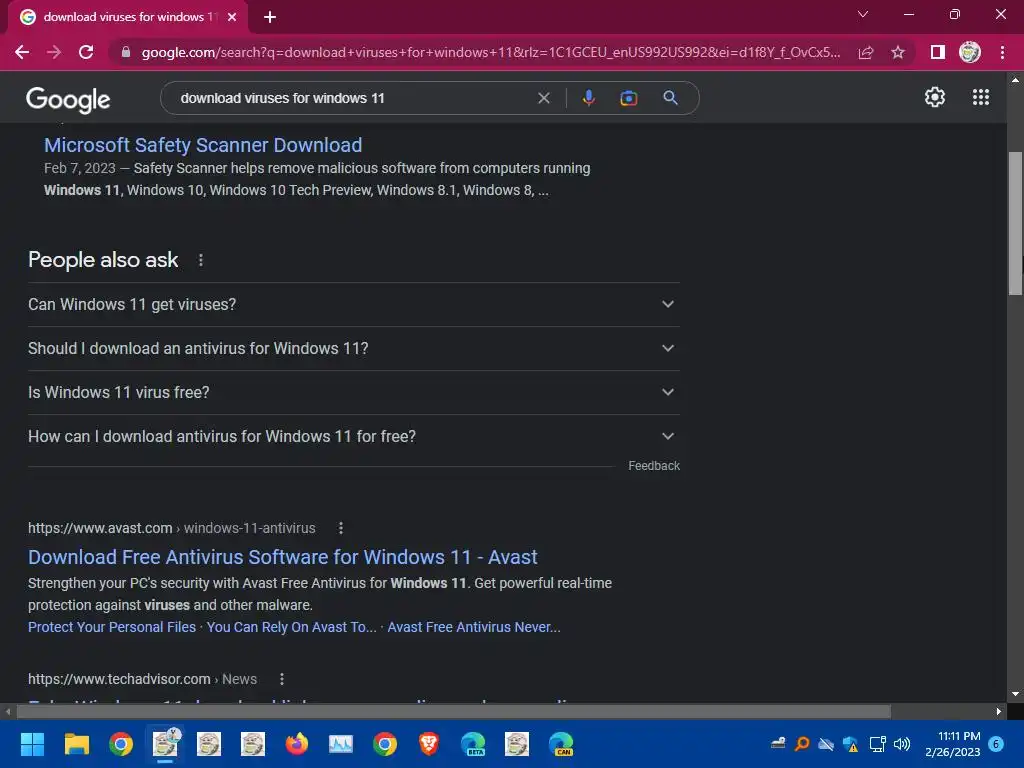Send Feedback on People also ask
The image size is (1024, 768).
(654, 466)
